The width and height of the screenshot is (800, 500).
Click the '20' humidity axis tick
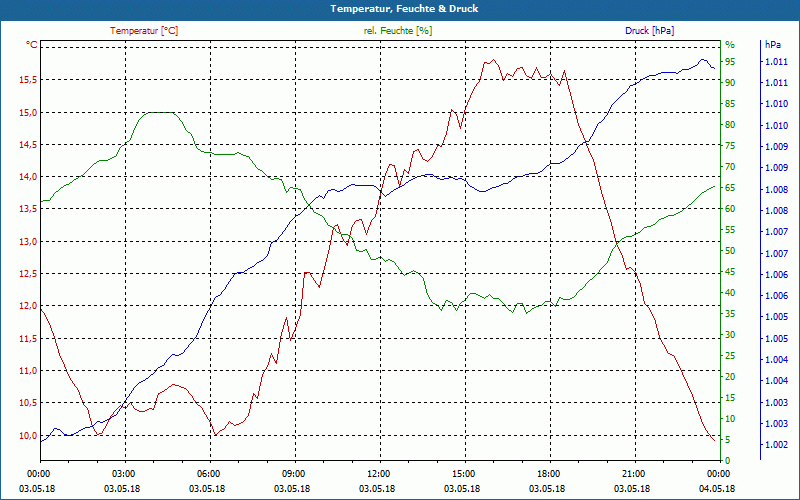pos(730,377)
